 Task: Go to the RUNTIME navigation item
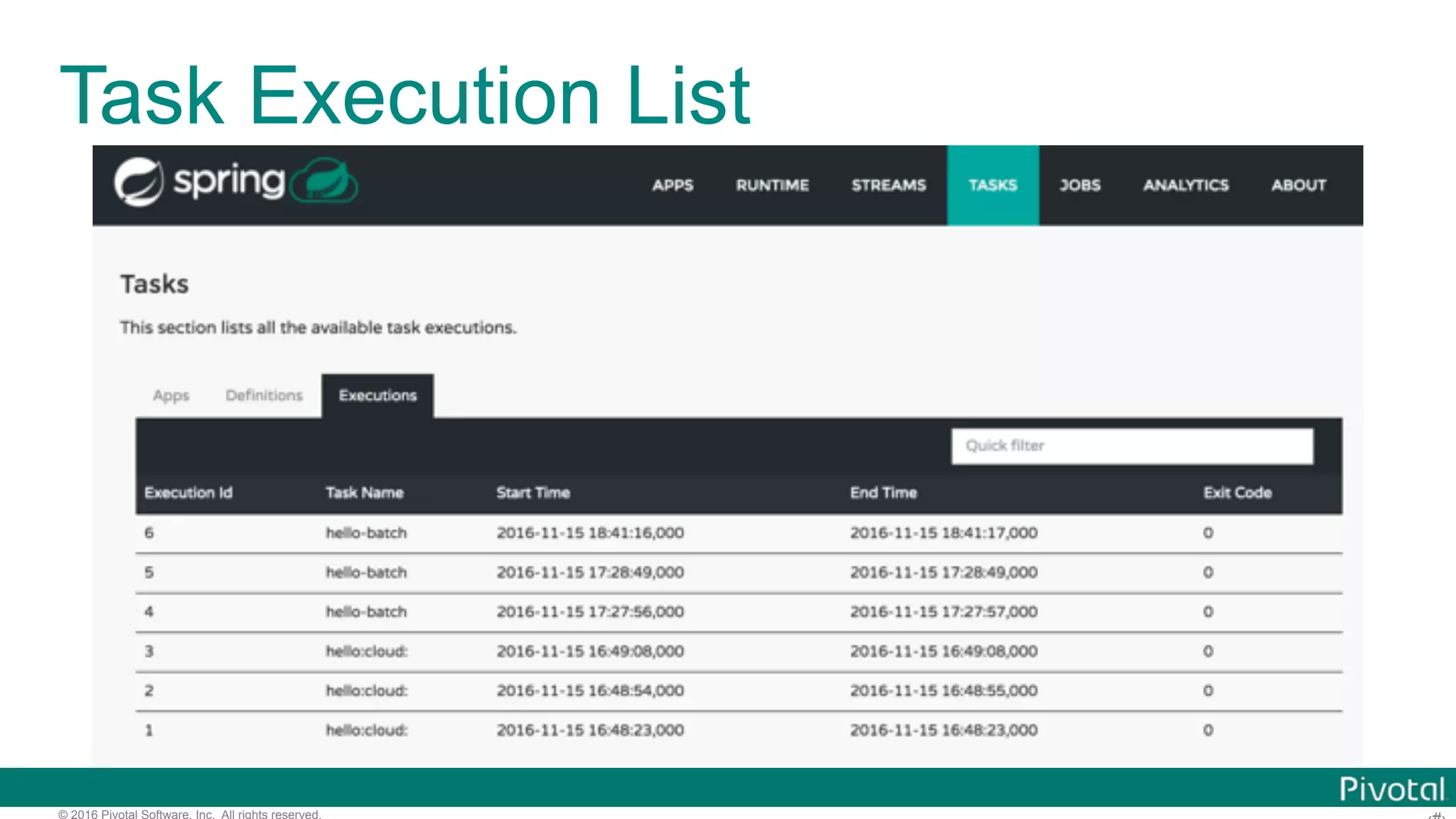(772, 186)
